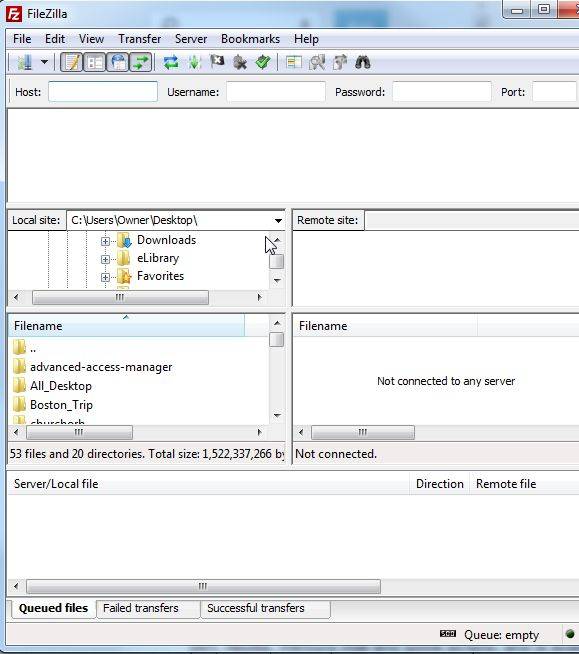Expand the eLibrary tree node

(x=105, y=259)
